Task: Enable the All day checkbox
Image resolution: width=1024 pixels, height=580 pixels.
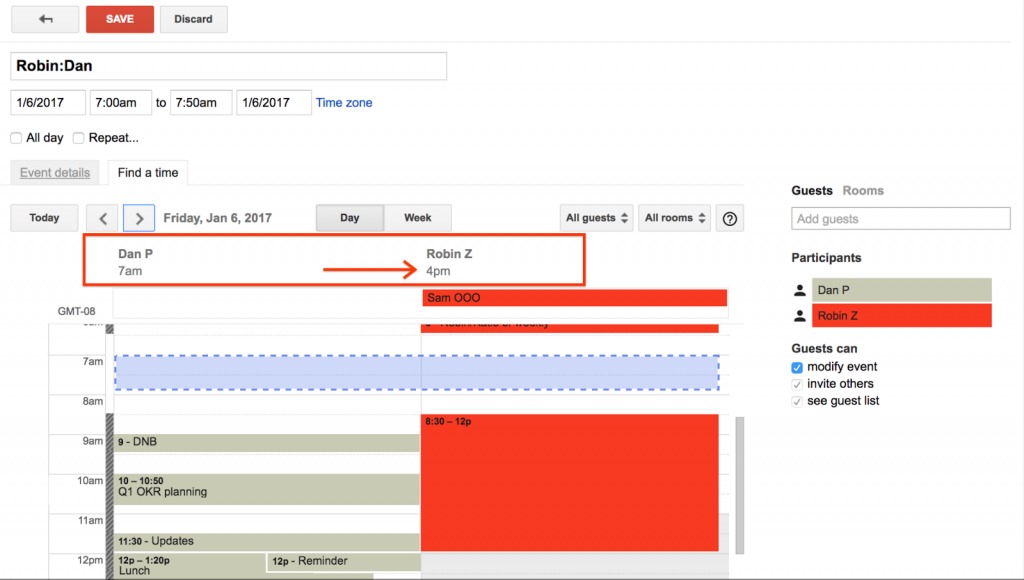Action: click(16, 138)
